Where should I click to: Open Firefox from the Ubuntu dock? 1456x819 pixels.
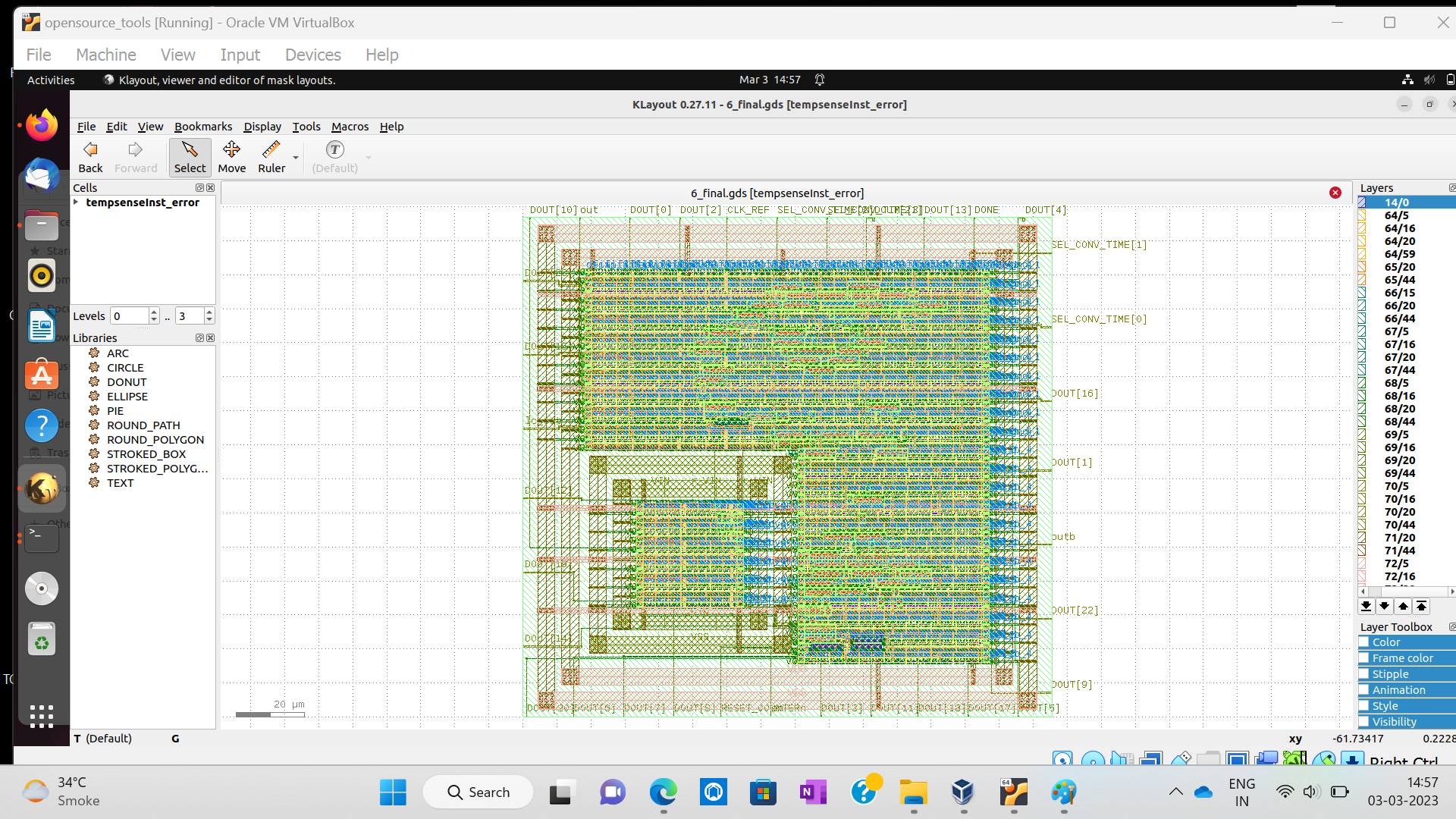pos(42,124)
